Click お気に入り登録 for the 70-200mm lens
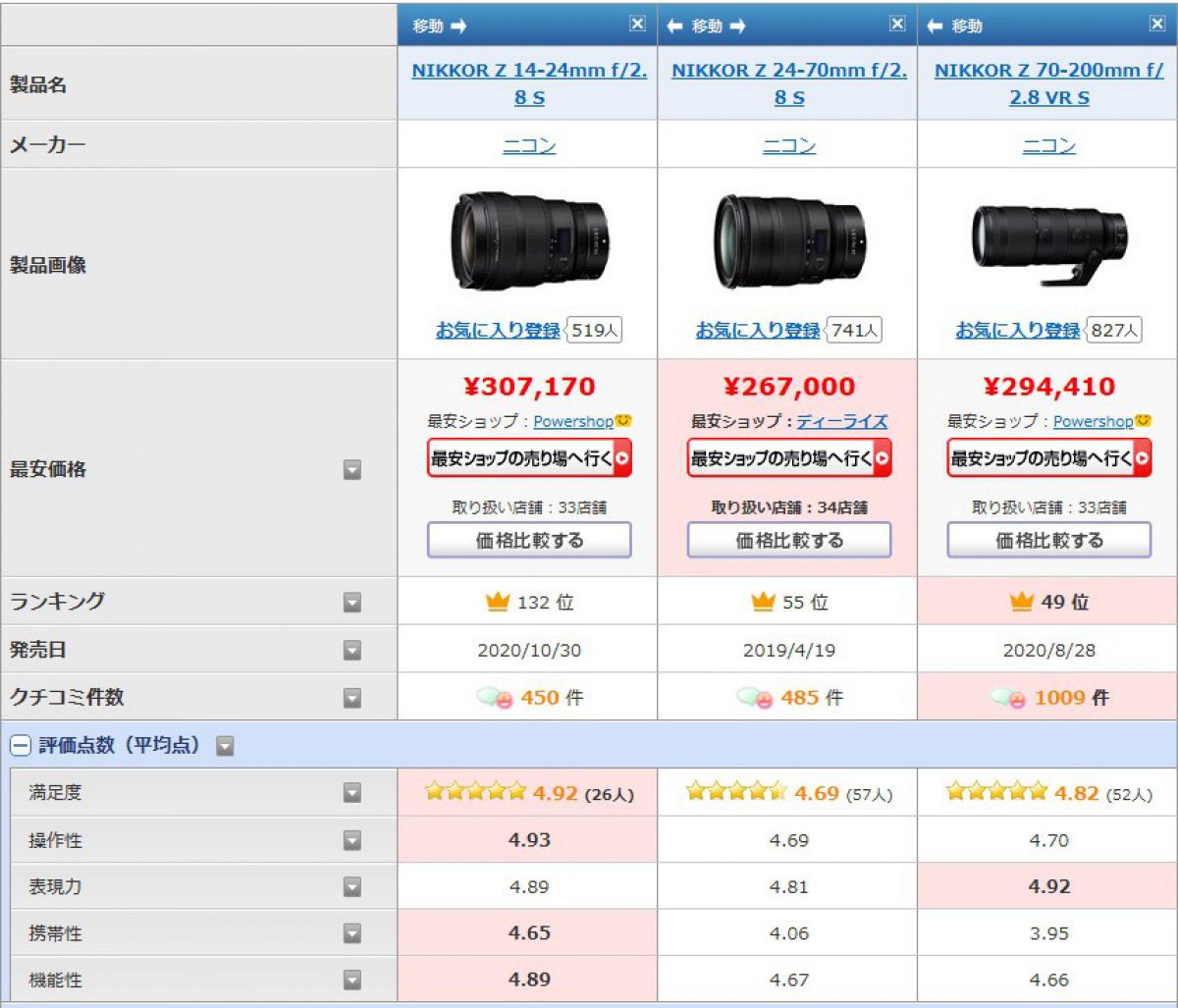Screen dimensions: 1178x1008 pos(1017,331)
